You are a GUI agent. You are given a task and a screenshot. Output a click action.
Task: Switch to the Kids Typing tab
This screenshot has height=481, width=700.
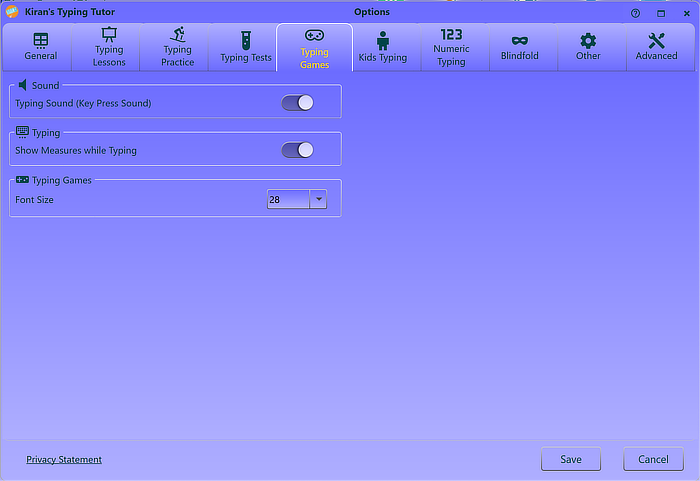[387, 47]
